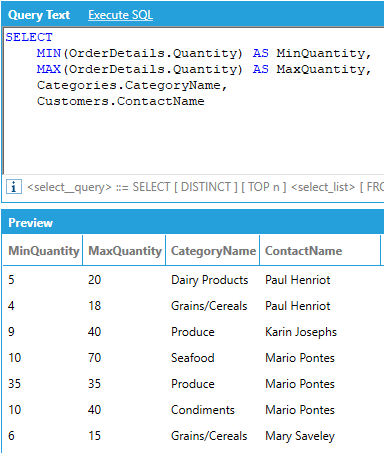
Task: Click the MIN keyword in query
Action: point(49,53)
